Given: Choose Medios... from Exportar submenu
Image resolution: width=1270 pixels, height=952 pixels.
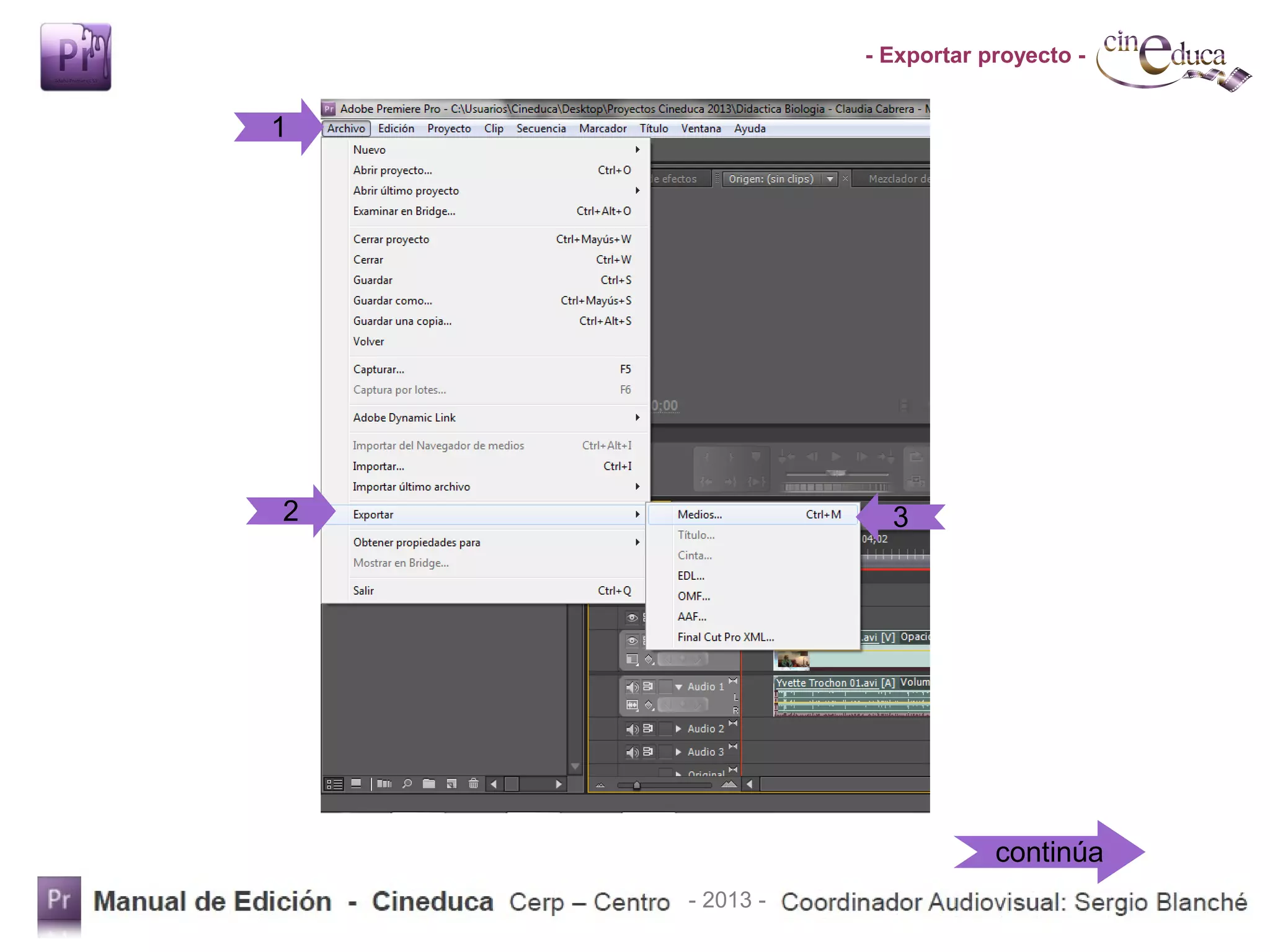Looking at the screenshot, I should [x=753, y=515].
